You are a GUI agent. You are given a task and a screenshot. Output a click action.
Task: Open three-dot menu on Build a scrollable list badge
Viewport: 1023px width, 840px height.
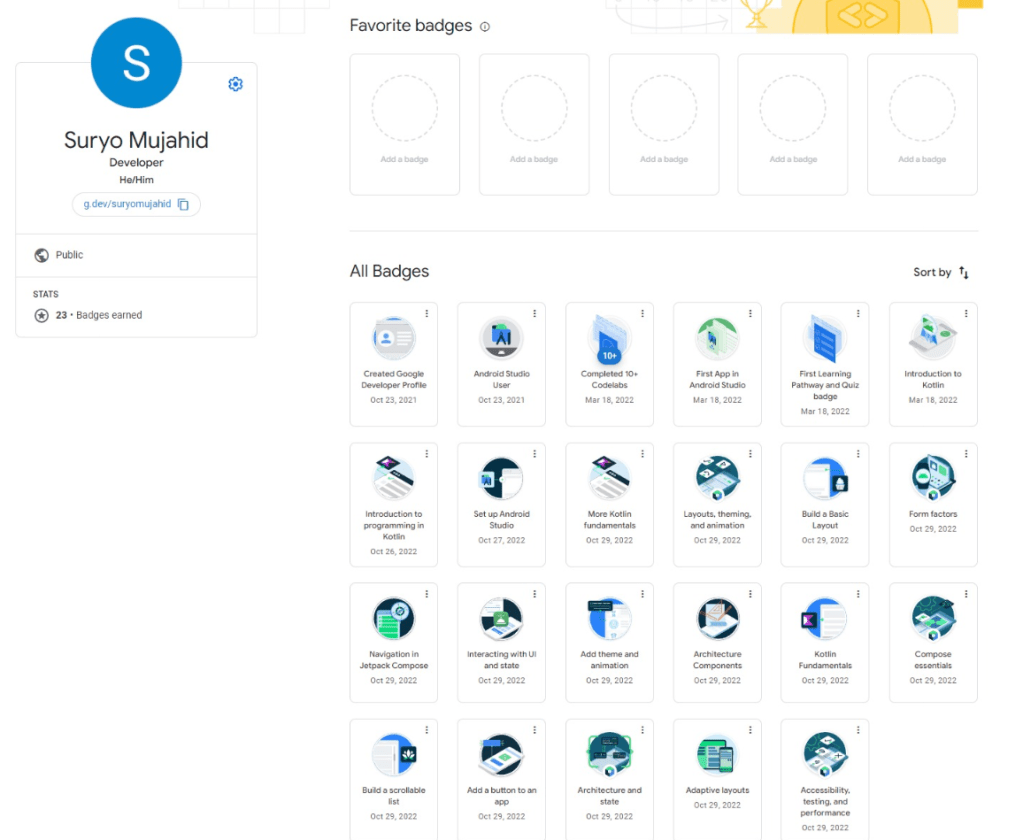[427, 730]
